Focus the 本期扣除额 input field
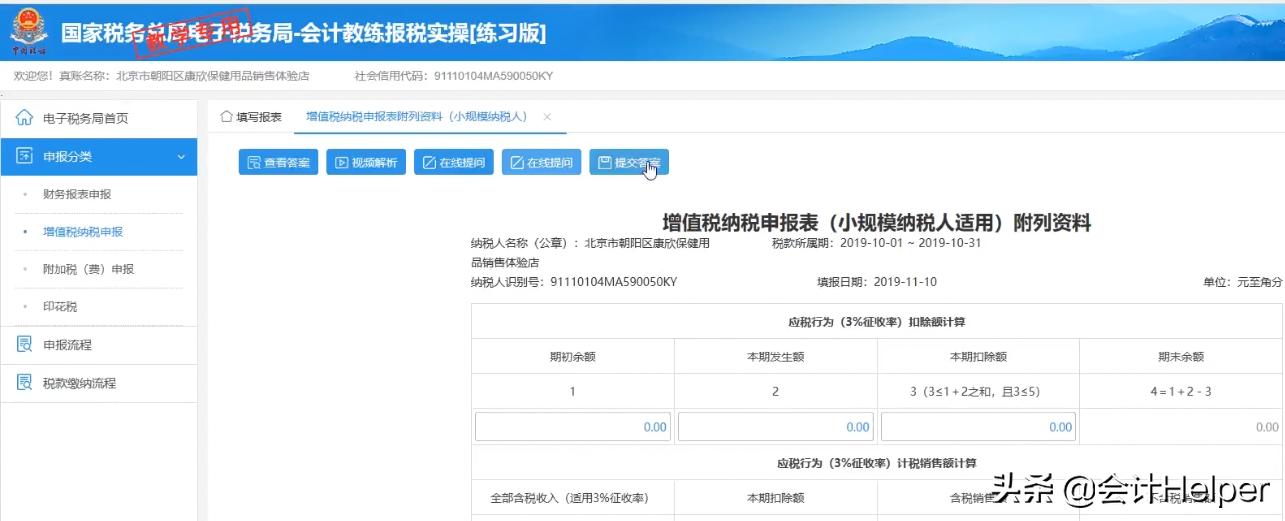The height and width of the screenshot is (521, 1285). [x=979, y=426]
